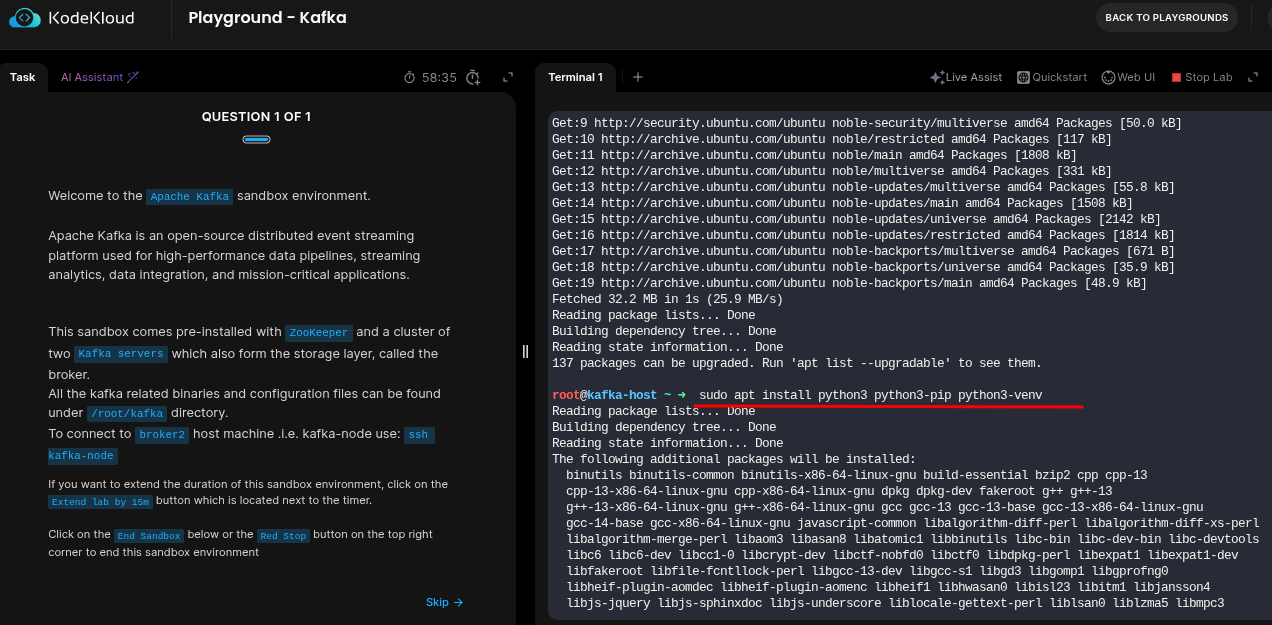Open the Task tab
The image size is (1272, 625).
point(23,77)
